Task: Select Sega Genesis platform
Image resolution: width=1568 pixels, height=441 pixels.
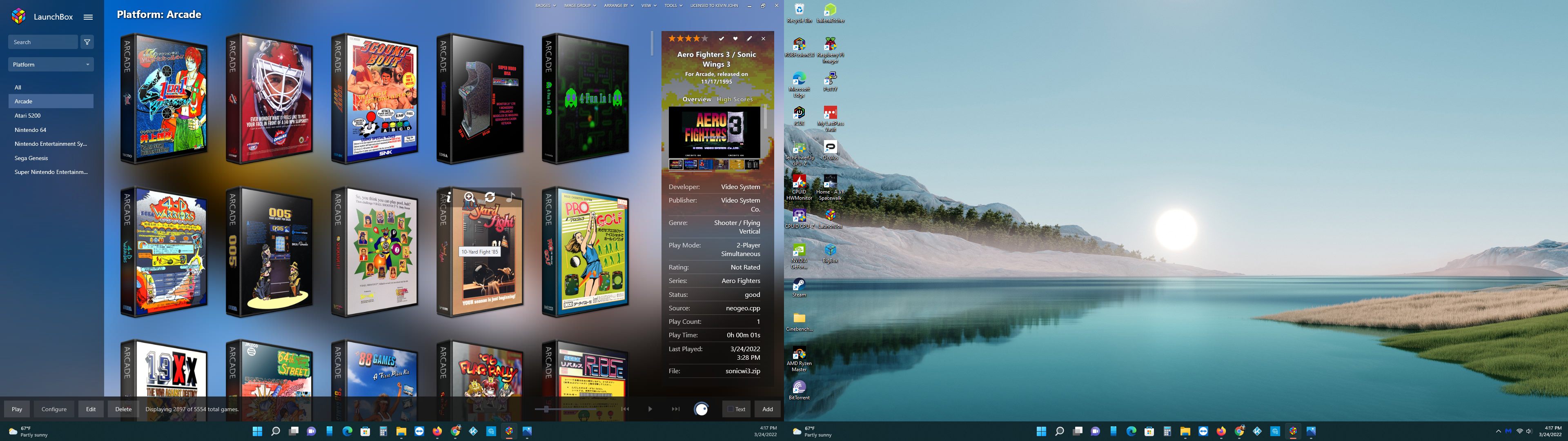Action: (51, 158)
